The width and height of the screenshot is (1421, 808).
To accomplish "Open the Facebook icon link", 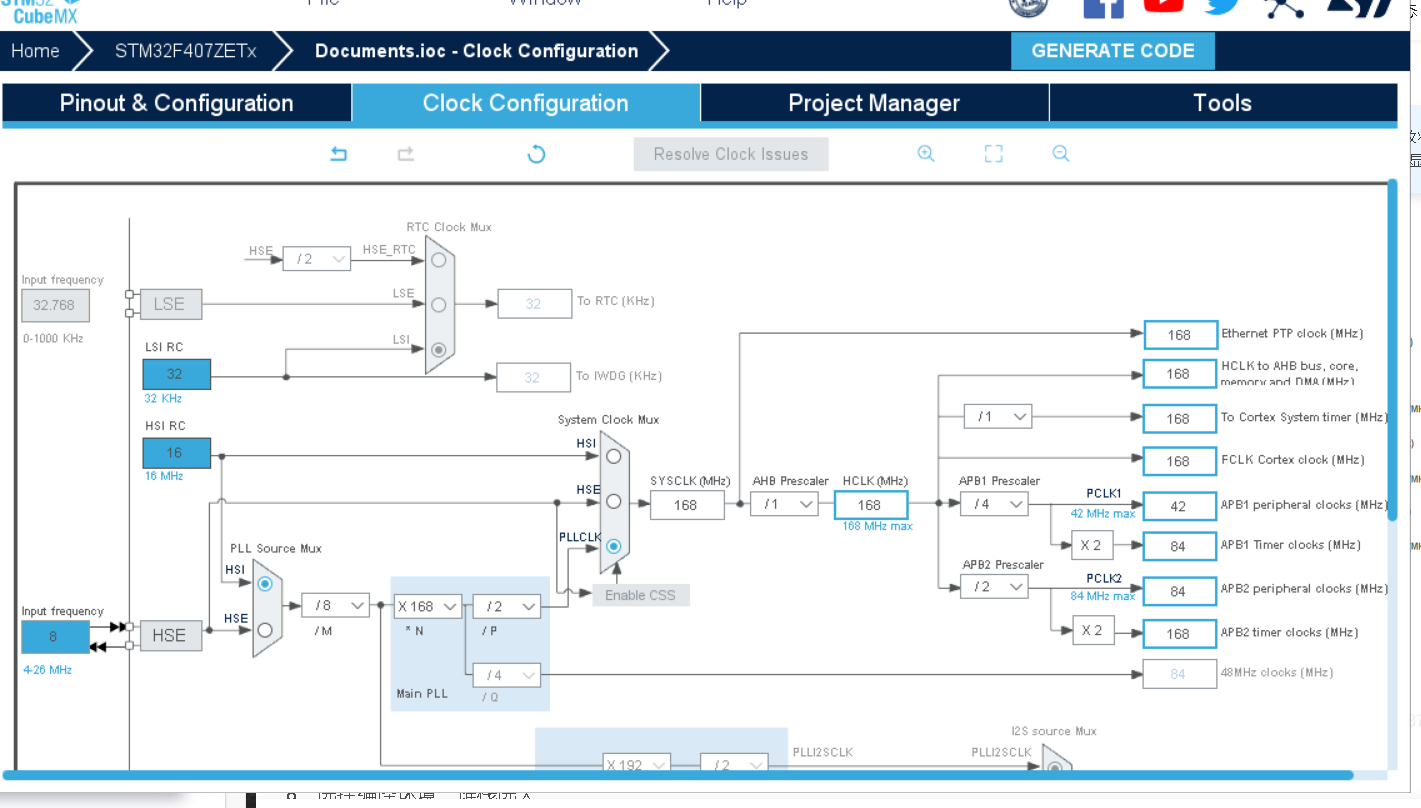I will click(1104, 8).
